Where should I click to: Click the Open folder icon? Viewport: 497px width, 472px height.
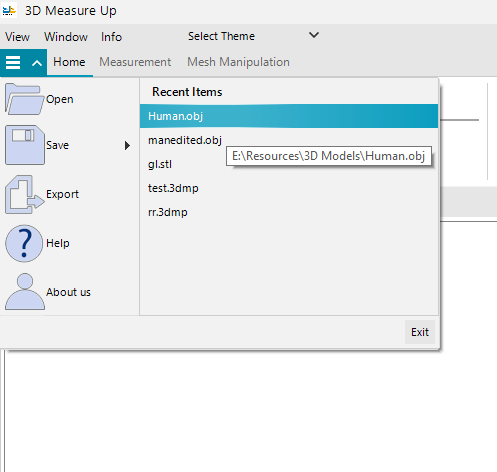[x=24, y=99]
